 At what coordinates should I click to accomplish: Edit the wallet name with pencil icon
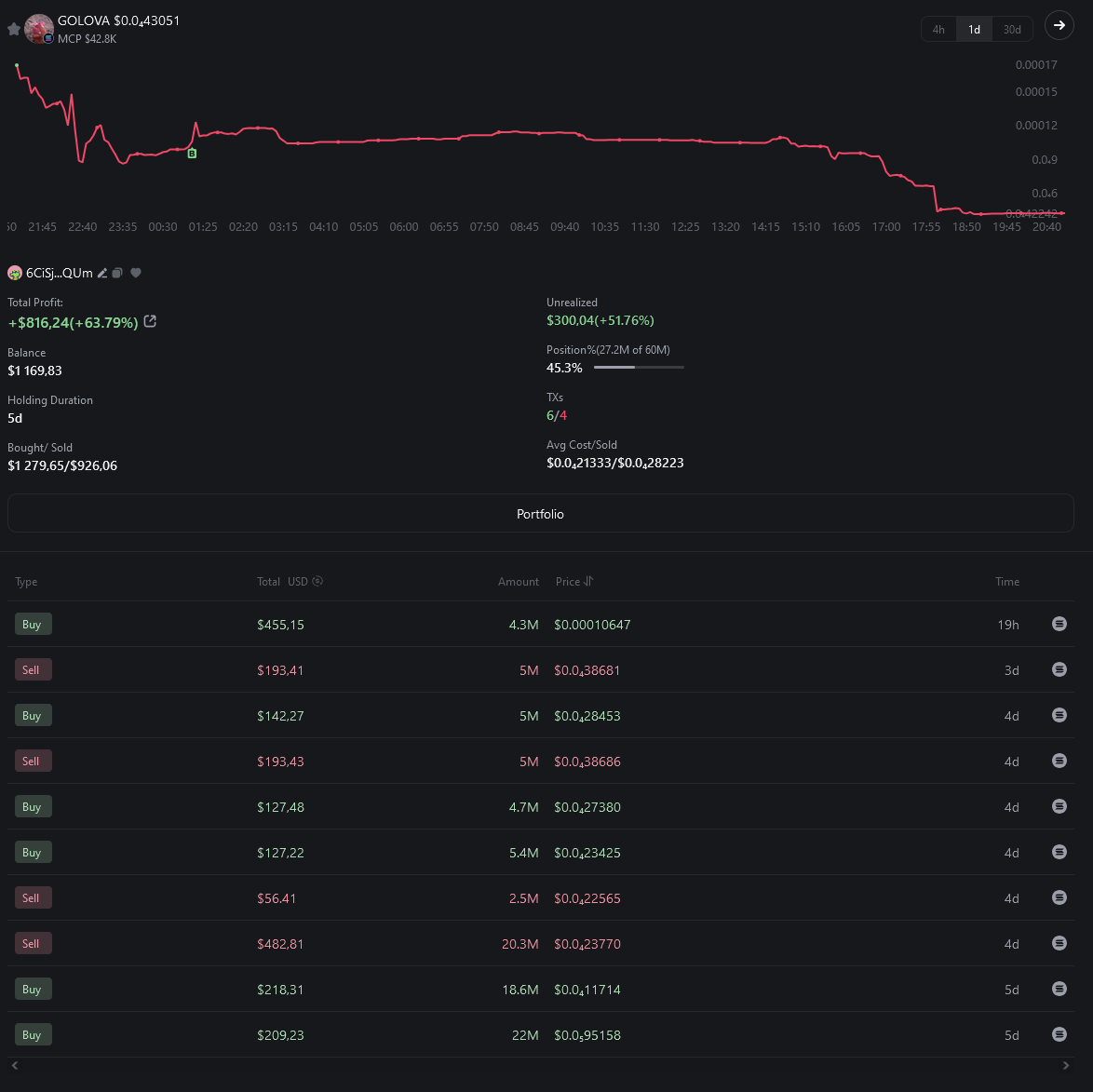point(102,273)
